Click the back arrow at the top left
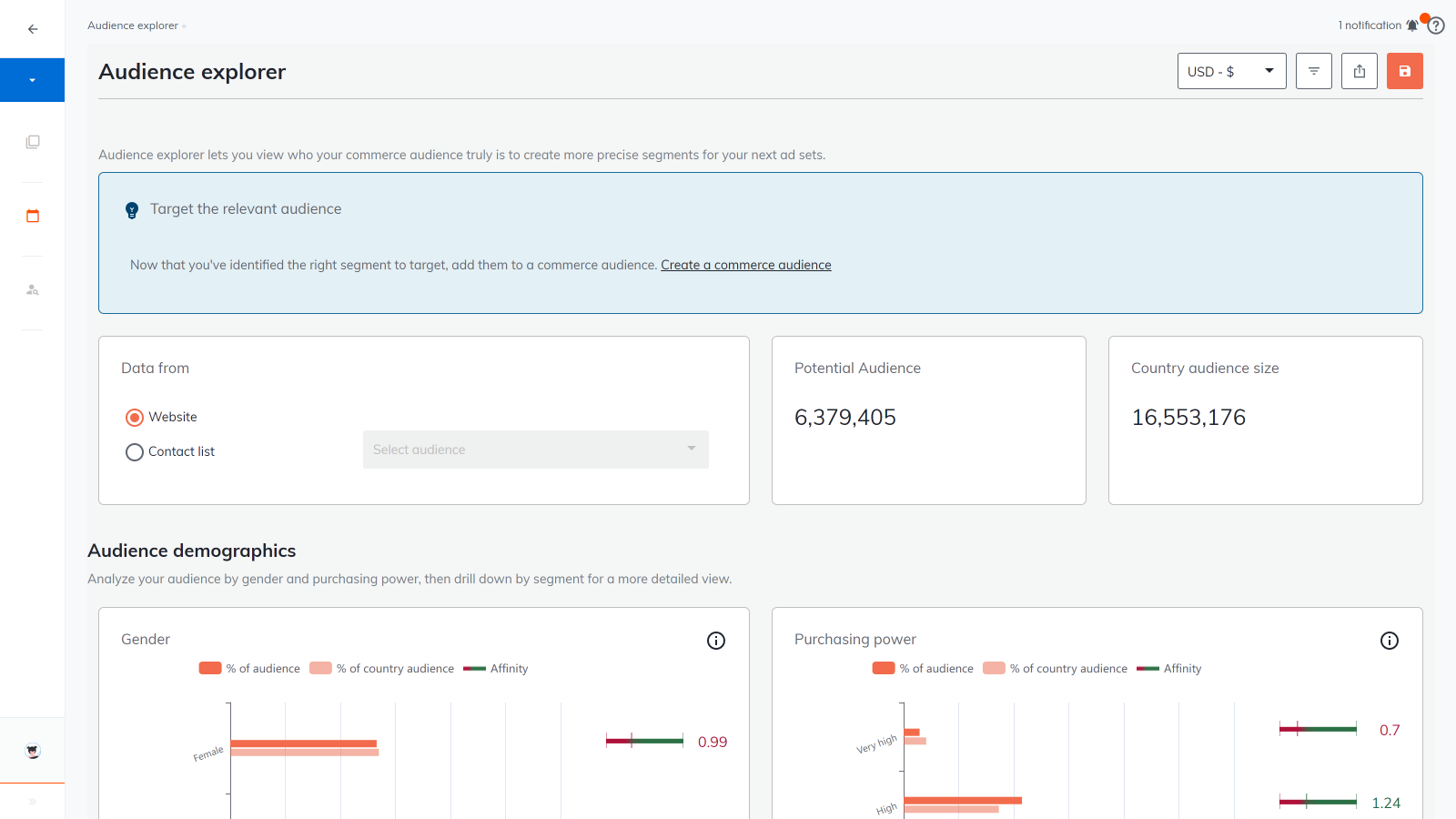 (x=32, y=29)
